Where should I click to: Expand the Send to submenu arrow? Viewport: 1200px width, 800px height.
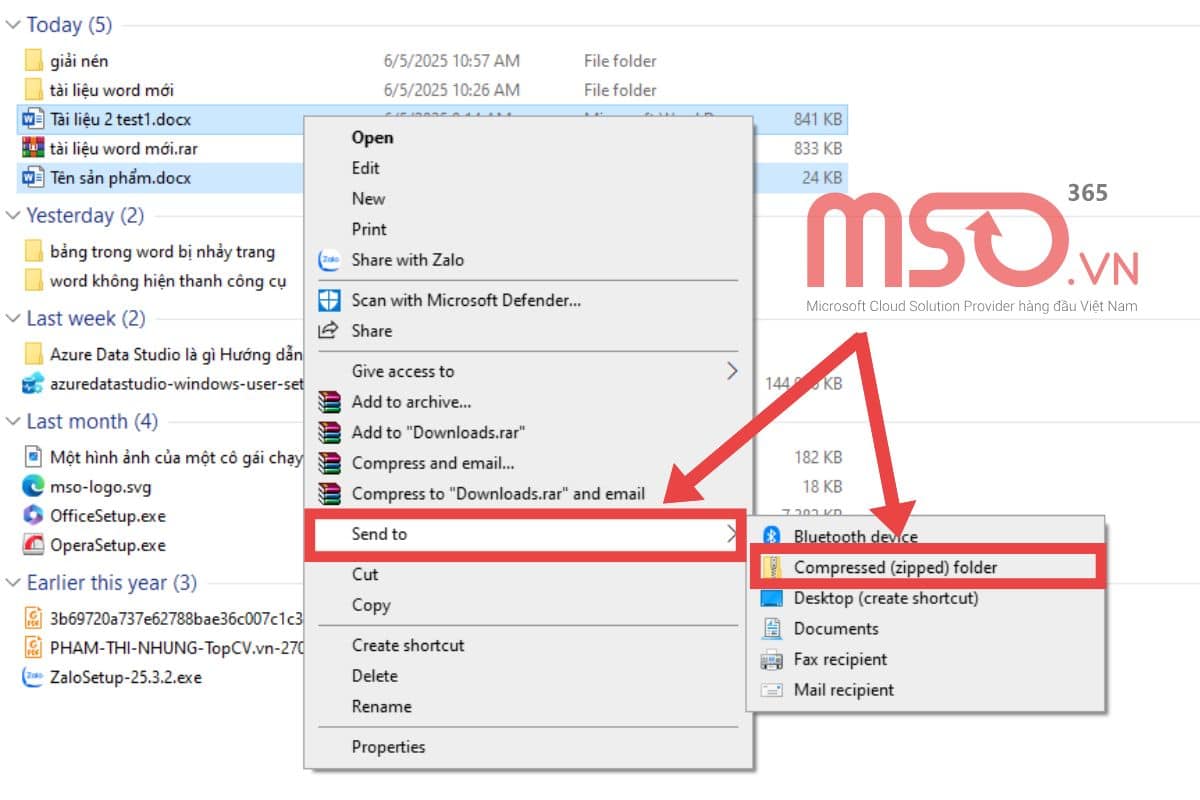click(x=732, y=534)
